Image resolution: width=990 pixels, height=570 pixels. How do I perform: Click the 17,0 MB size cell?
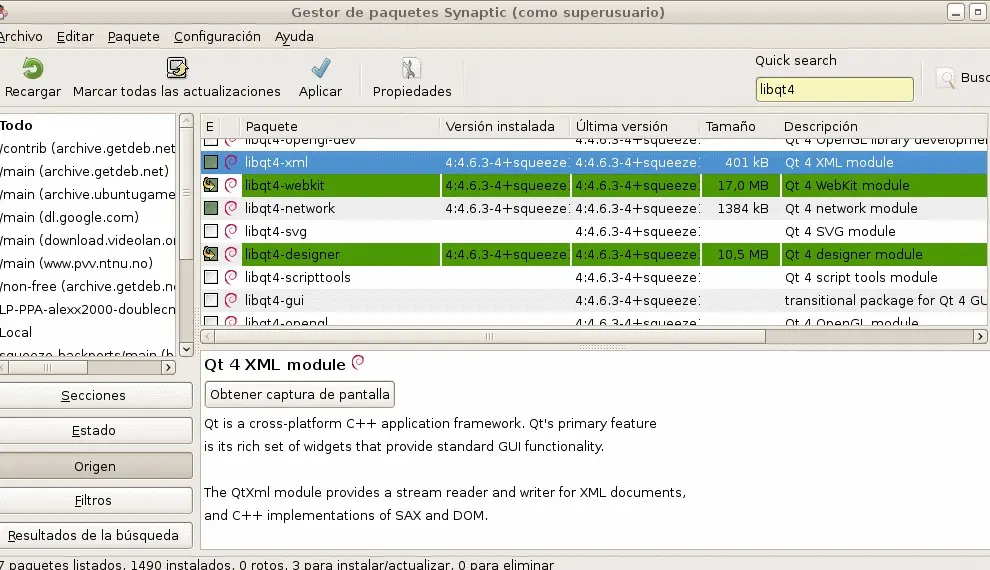click(742, 185)
